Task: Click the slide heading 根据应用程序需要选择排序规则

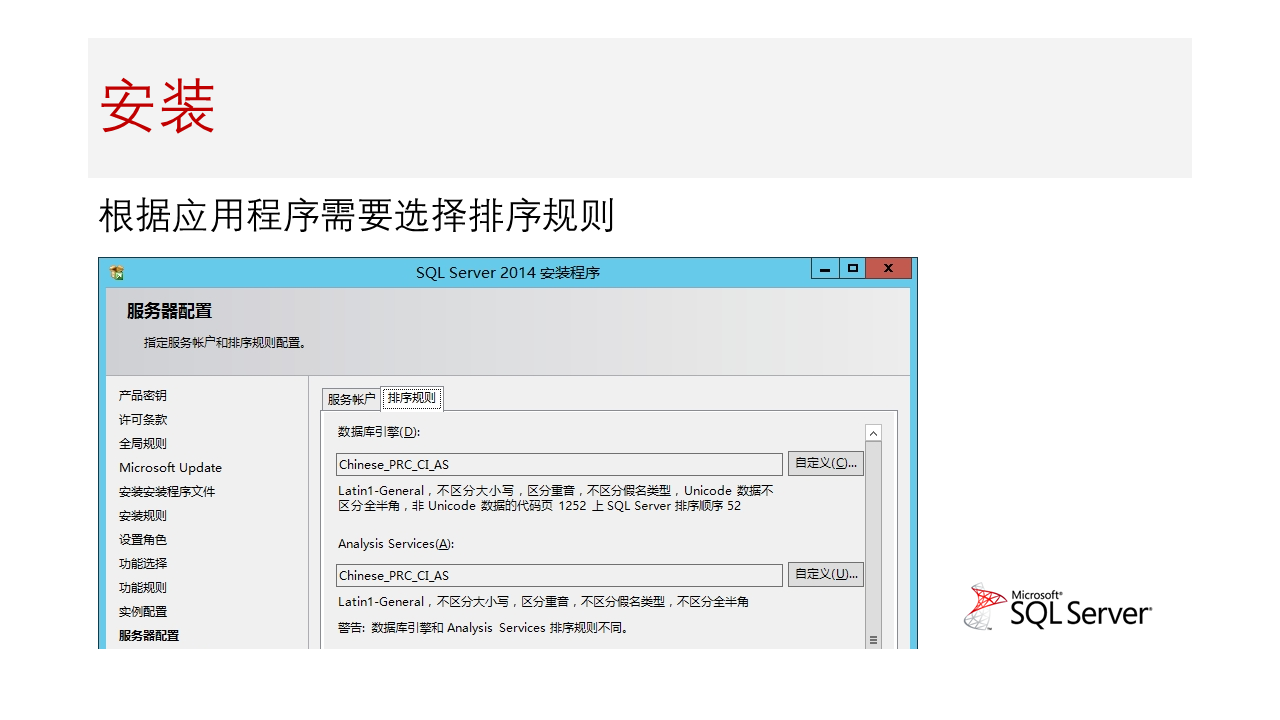Action: (357, 215)
